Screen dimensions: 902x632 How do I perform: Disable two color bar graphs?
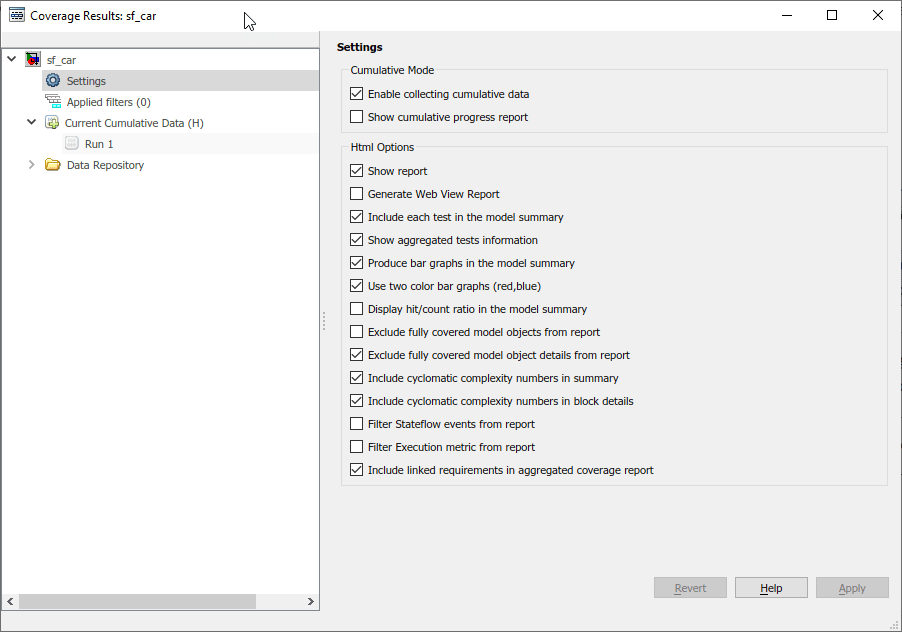tap(356, 286)
